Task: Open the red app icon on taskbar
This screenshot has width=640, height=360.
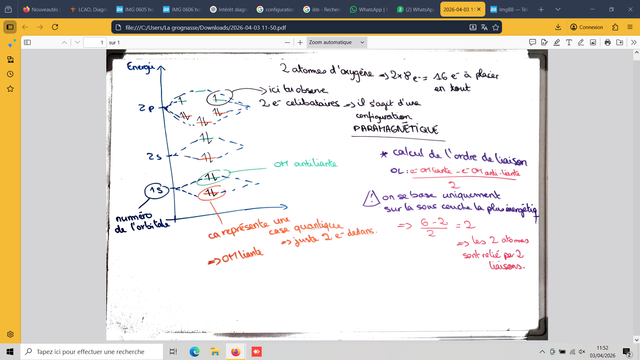Action: tap(256, 351)
